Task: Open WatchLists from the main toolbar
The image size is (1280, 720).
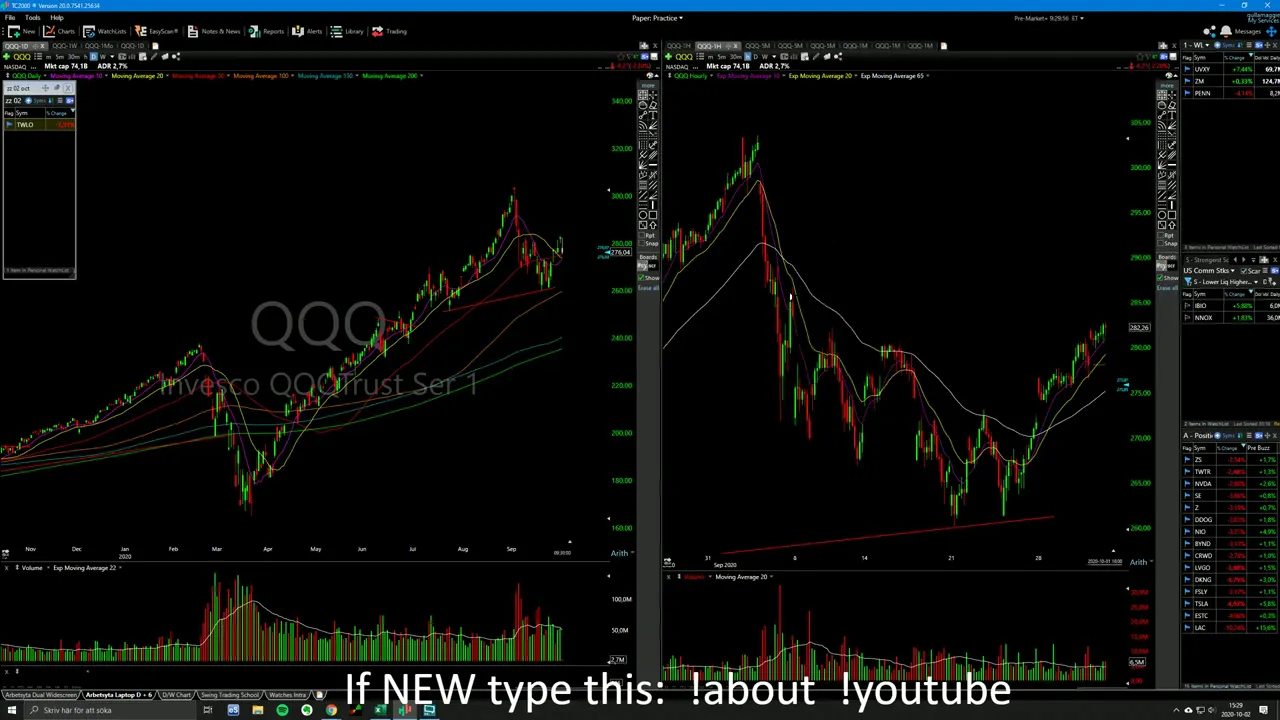Action: point(105,31)
